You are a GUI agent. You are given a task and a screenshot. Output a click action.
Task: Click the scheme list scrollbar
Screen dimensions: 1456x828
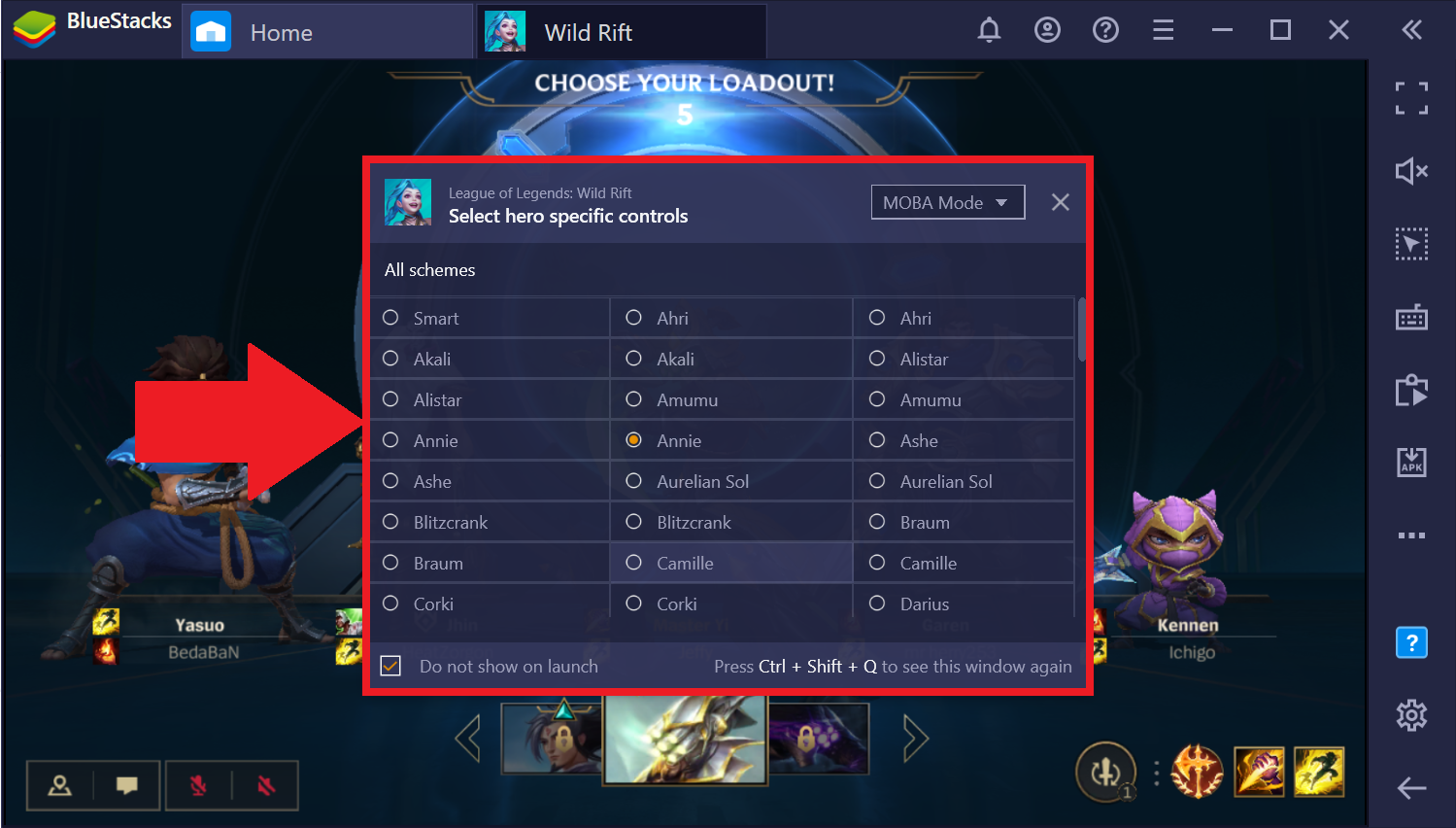(x=1081, y=329)
